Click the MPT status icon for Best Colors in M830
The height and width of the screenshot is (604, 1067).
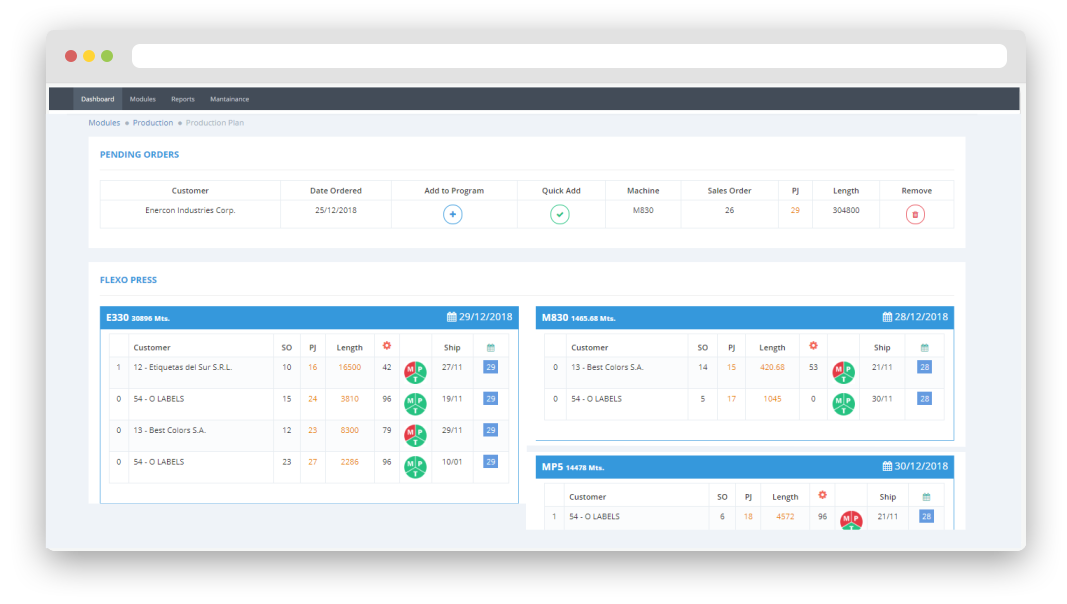(844, 372)
